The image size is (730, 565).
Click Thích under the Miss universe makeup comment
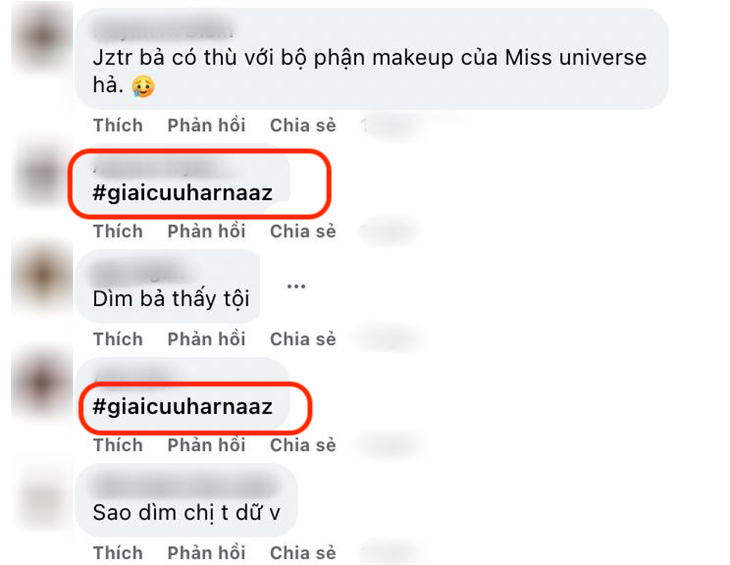(118, 125)
